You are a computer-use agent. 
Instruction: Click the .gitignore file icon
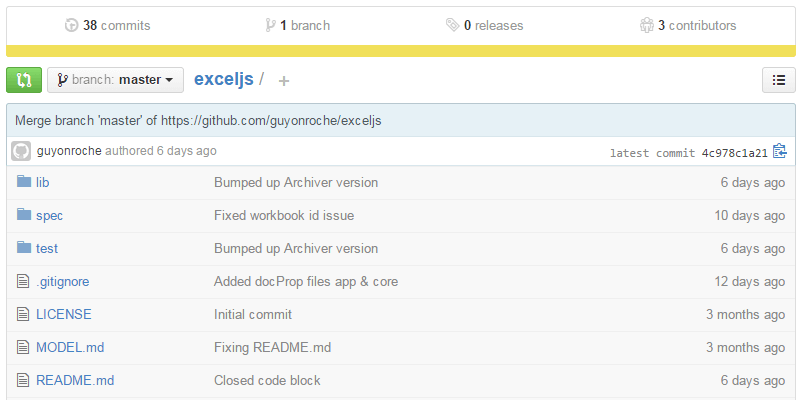pos(24,281)
